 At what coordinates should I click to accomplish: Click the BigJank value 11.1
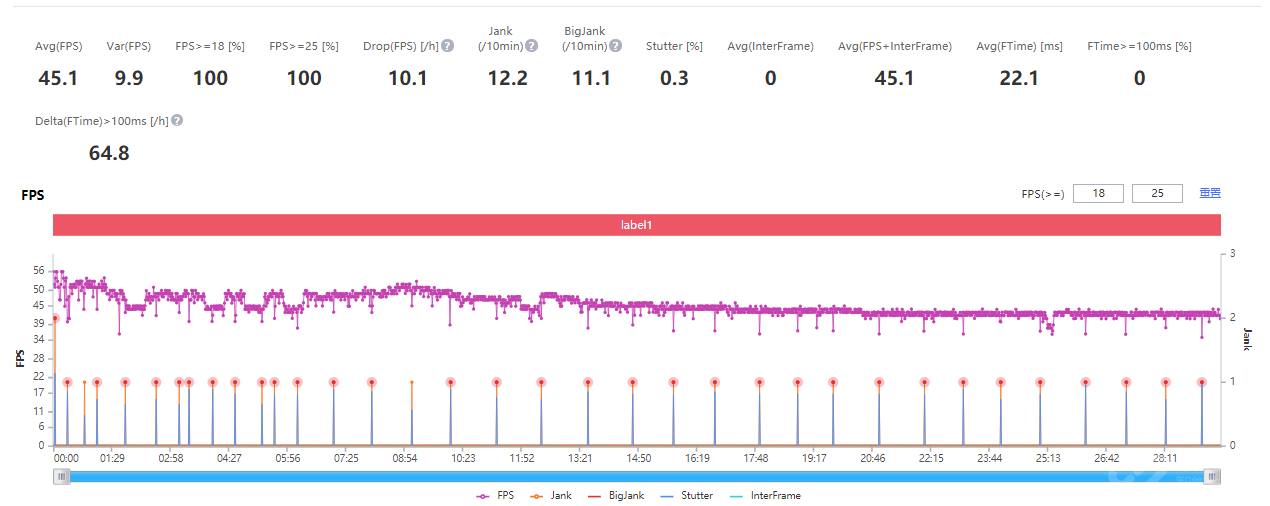(591, 78)
